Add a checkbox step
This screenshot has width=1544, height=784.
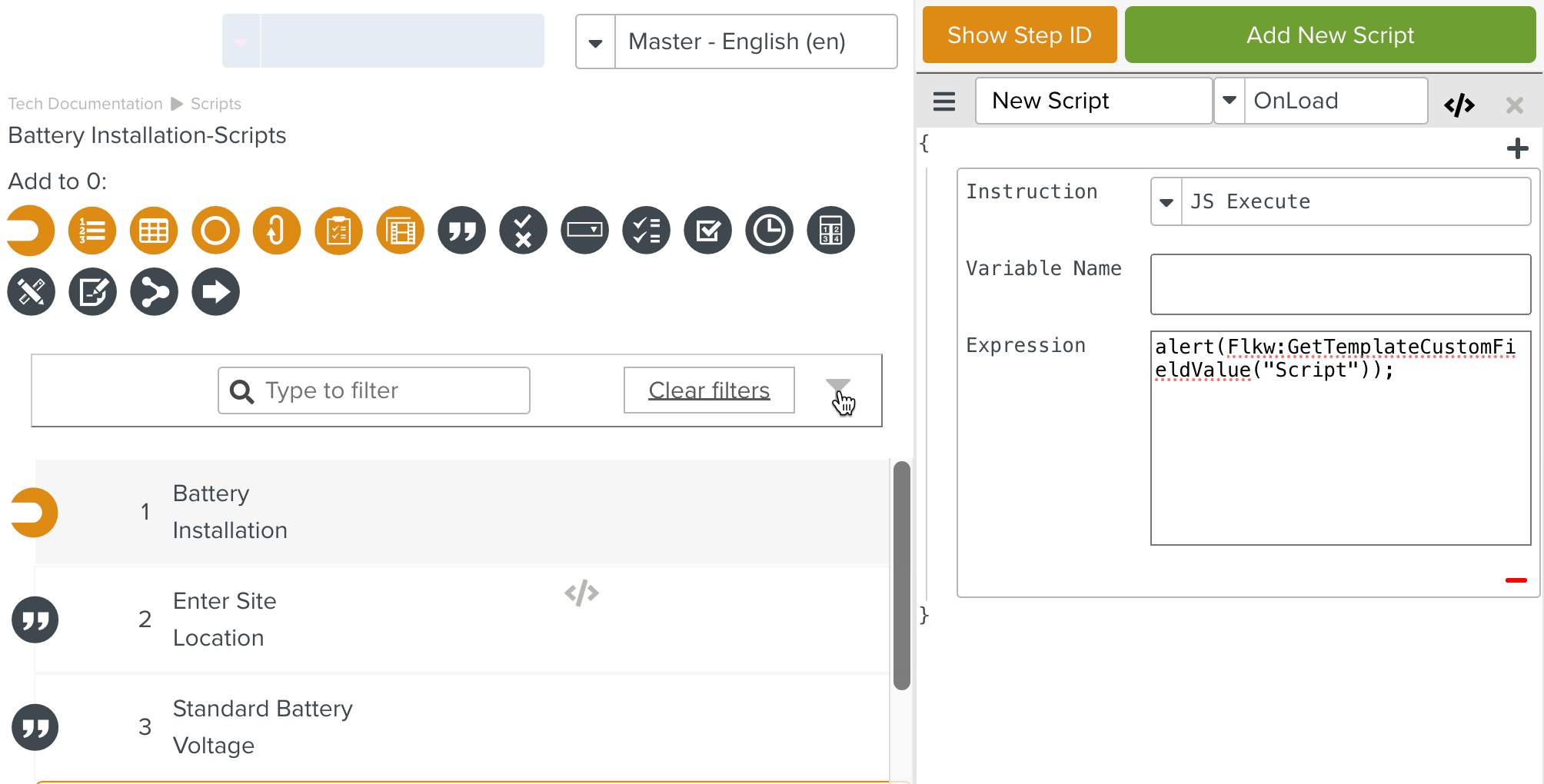click(707, 230)
